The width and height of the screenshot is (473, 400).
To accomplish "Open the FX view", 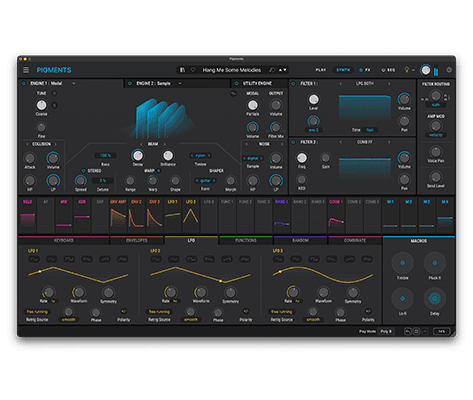I will [365, 70].
